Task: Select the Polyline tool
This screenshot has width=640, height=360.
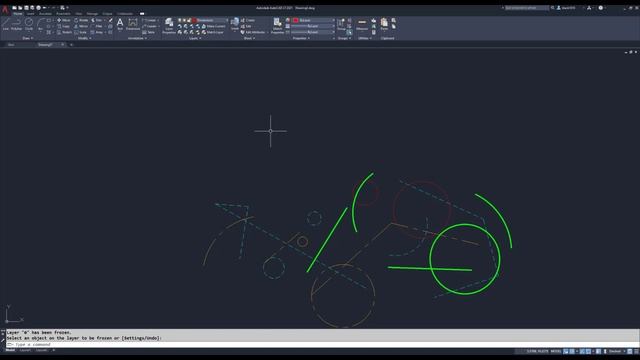Action: pos(16,24)
